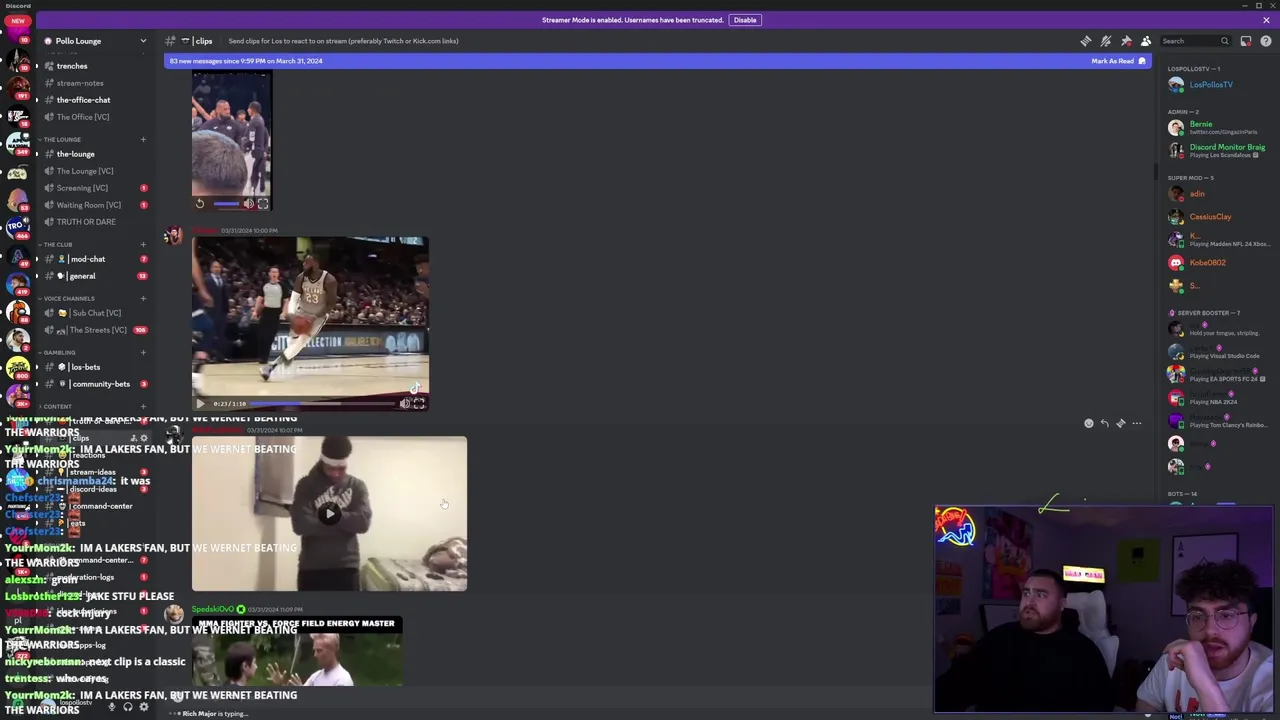Image resolution: width=1280 pixels, height=720 pixels.
Task: Expand the CONTENT category
Action: pyautogui.click(x=56, y=406)
